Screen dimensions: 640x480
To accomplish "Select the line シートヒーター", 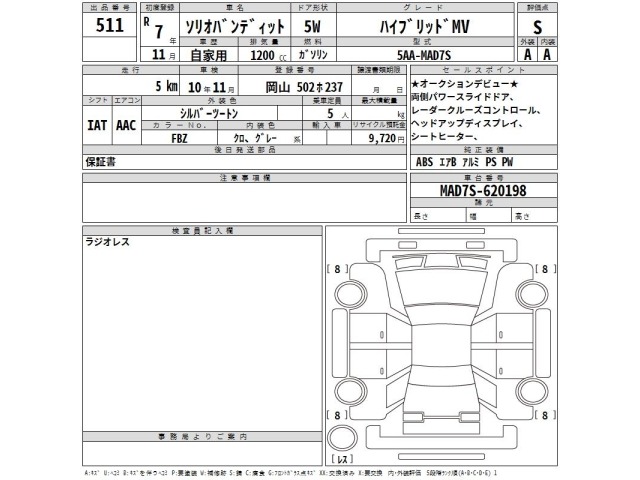I will click(x=444, y=136).
